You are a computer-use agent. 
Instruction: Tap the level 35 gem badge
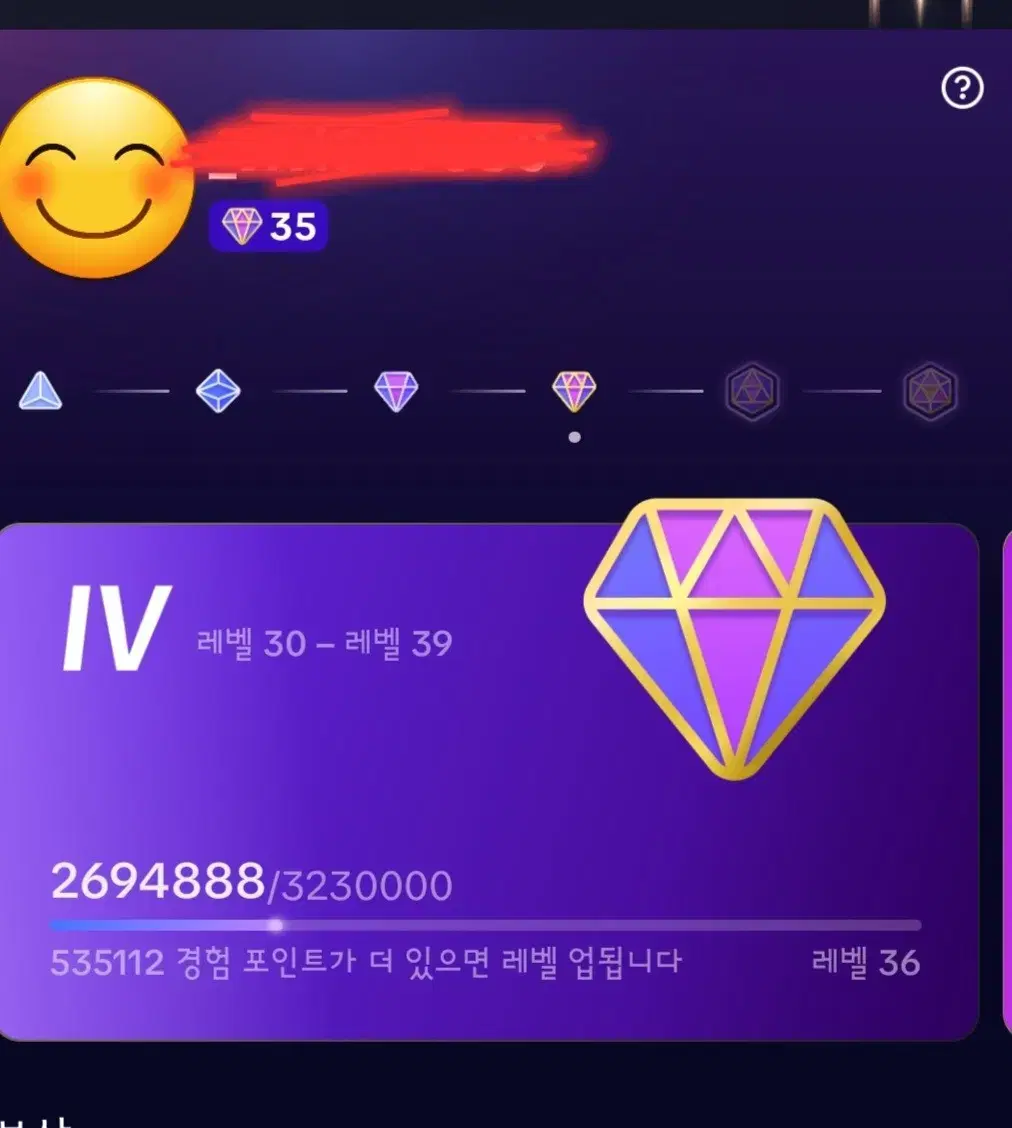coord(268,227)
